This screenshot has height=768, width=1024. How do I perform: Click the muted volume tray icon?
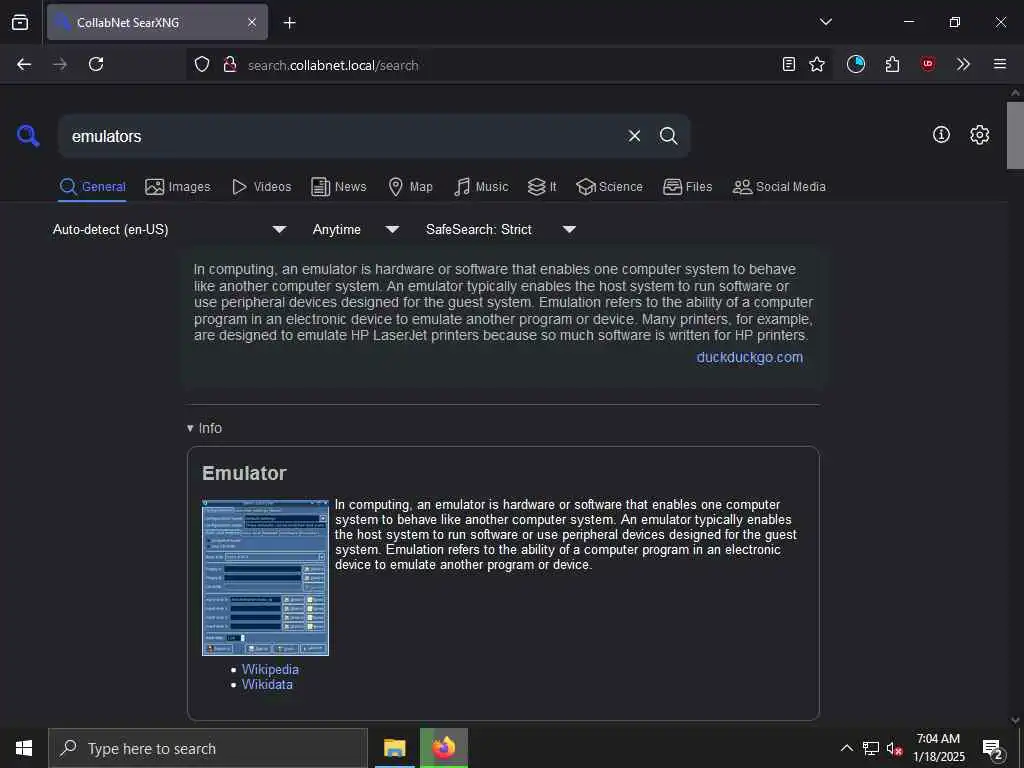893,748
